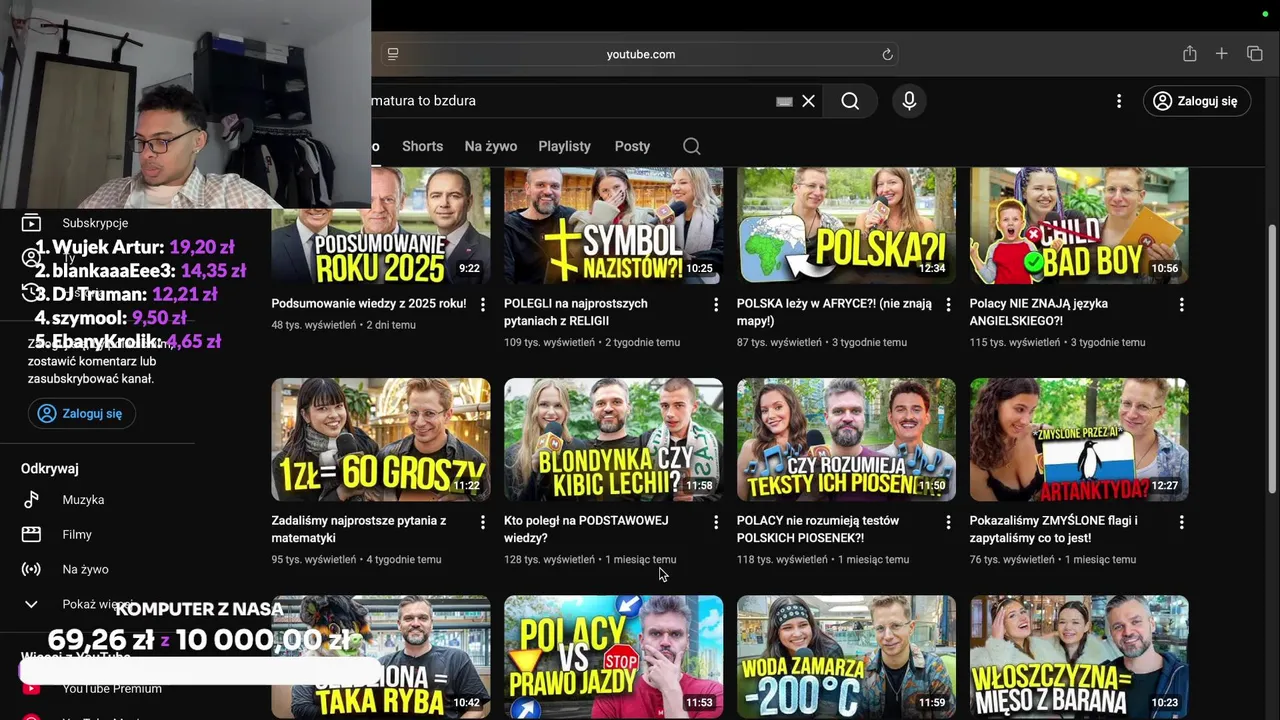Expand sidebar with Pokaż więcej chevron

point(32,605)
